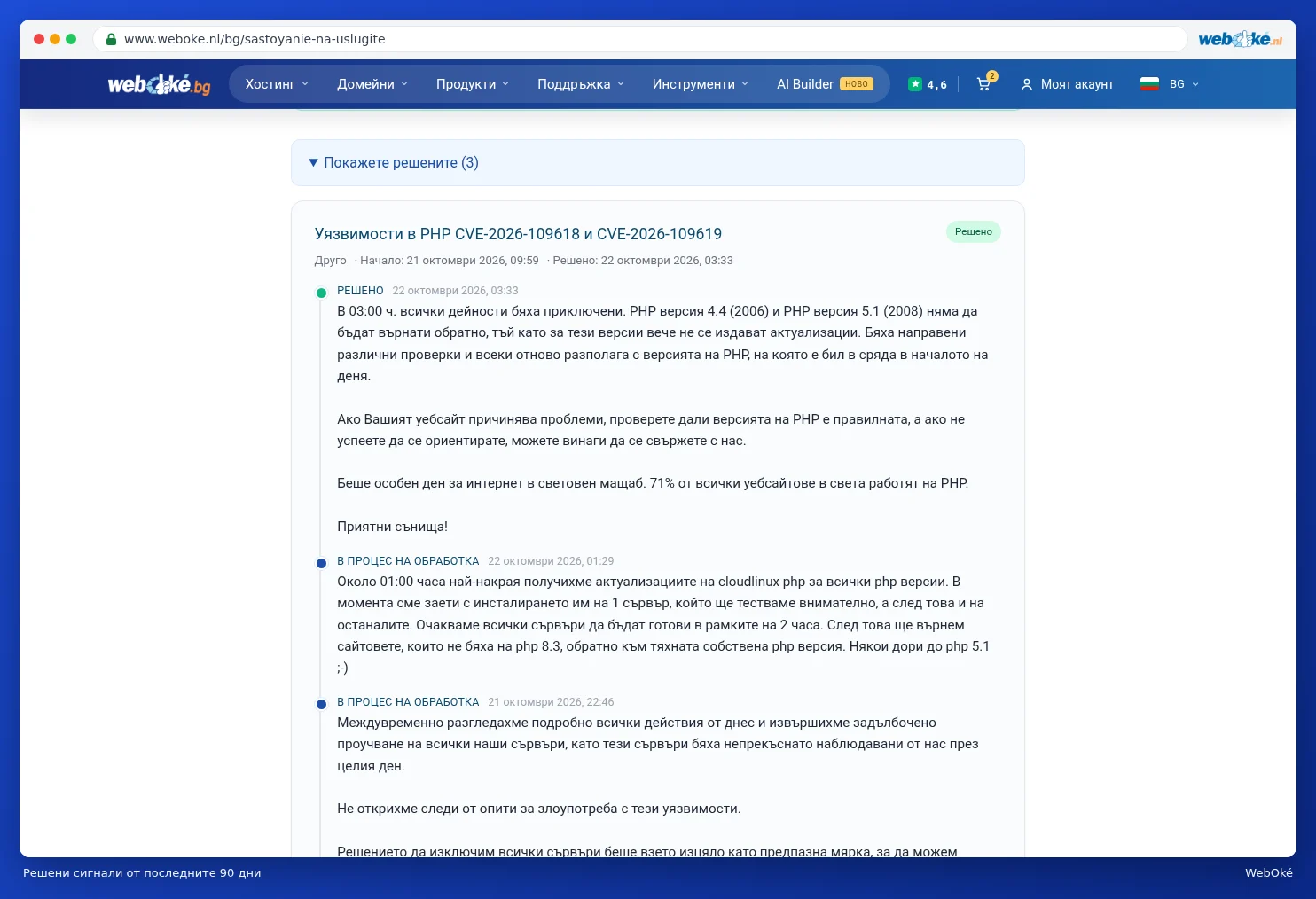1316x899 pixels.
Task: Open the BG language selector
Action: click(1184, 84)
